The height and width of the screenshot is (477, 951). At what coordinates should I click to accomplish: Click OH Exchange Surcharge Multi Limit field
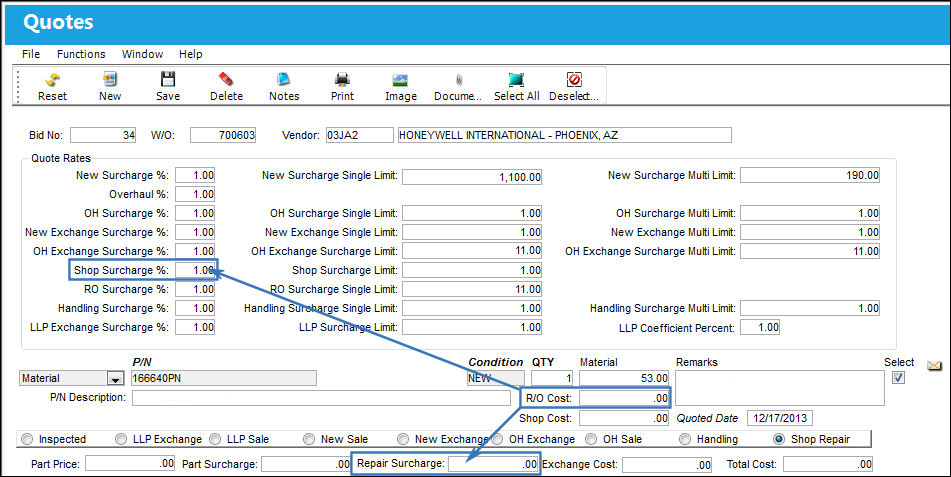810,251
